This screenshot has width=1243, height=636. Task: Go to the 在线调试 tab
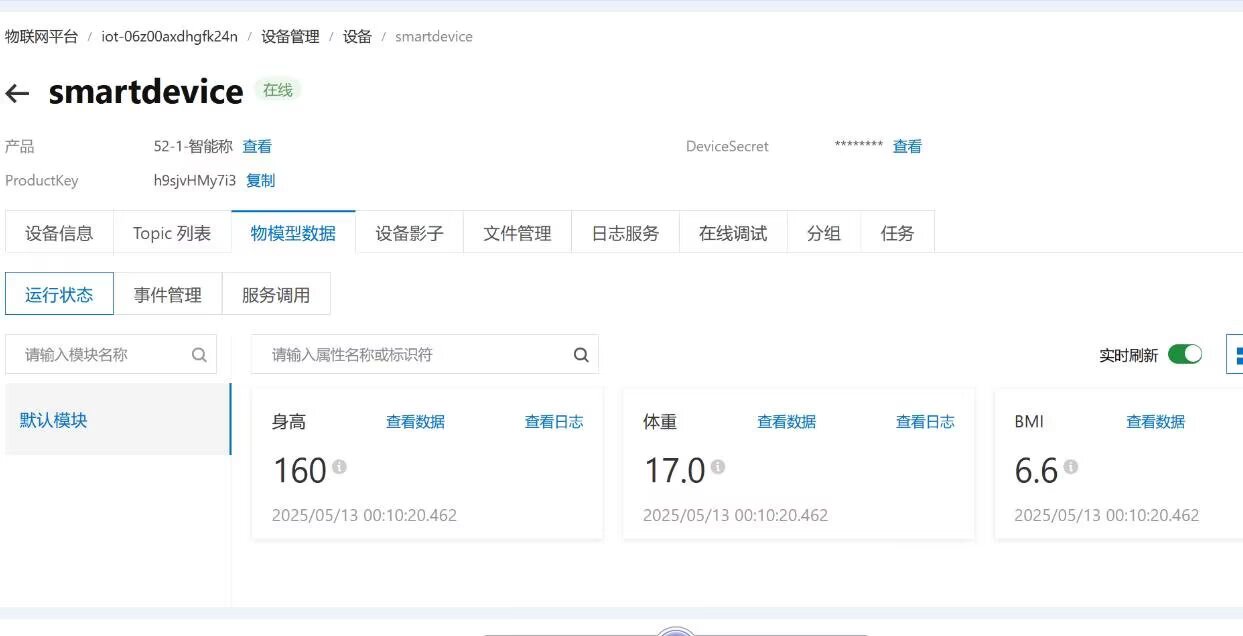(733, 233)
